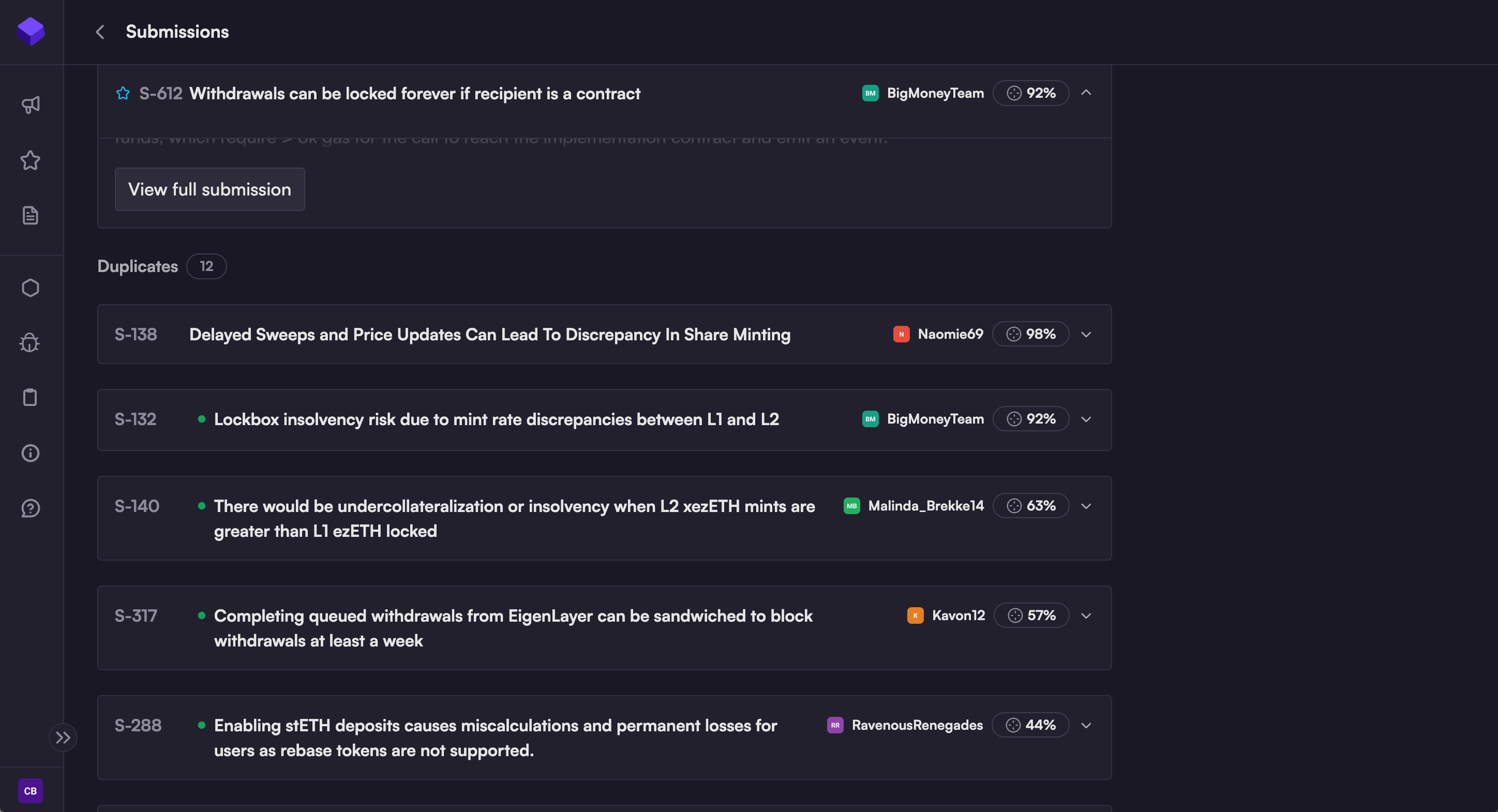
Task: Select the hexagon sidebar icon
Action: (30, 288)
